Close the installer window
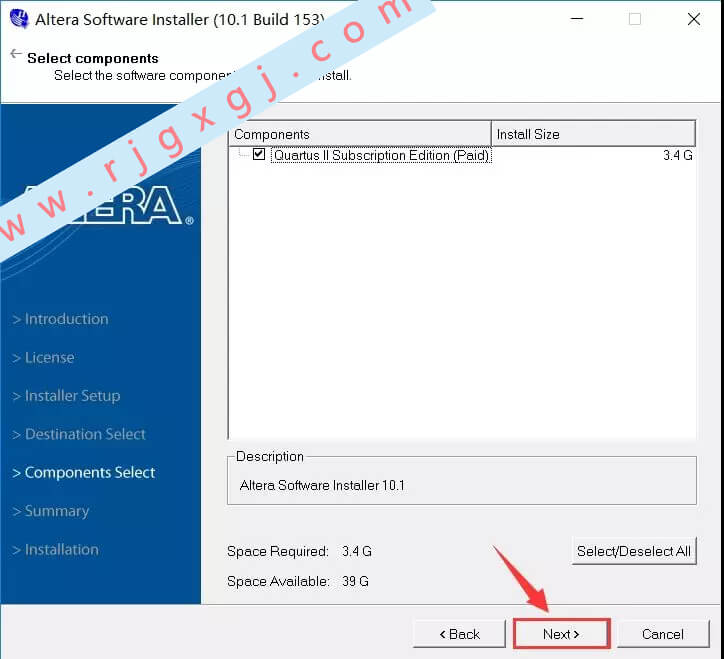The height and width of the screenshot is (659, 724). click(x=694, y=19)
